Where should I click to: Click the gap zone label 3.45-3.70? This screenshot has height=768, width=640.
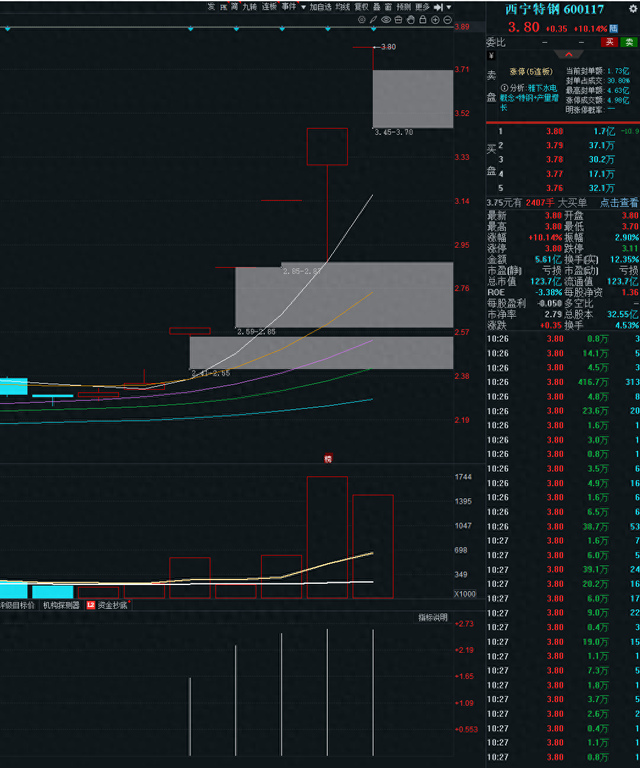coord(394,132)
